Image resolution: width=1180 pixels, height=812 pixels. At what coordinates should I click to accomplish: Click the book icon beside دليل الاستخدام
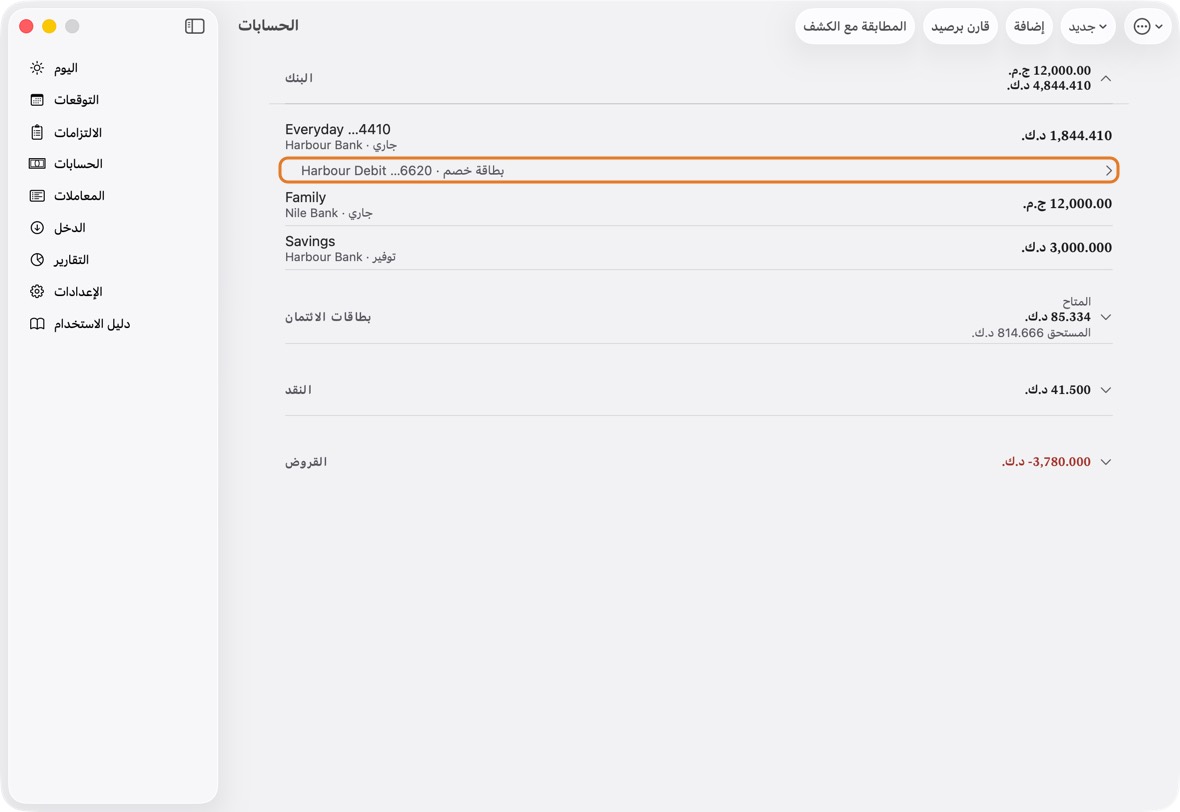pyautogui.click(x=37, y=324)
